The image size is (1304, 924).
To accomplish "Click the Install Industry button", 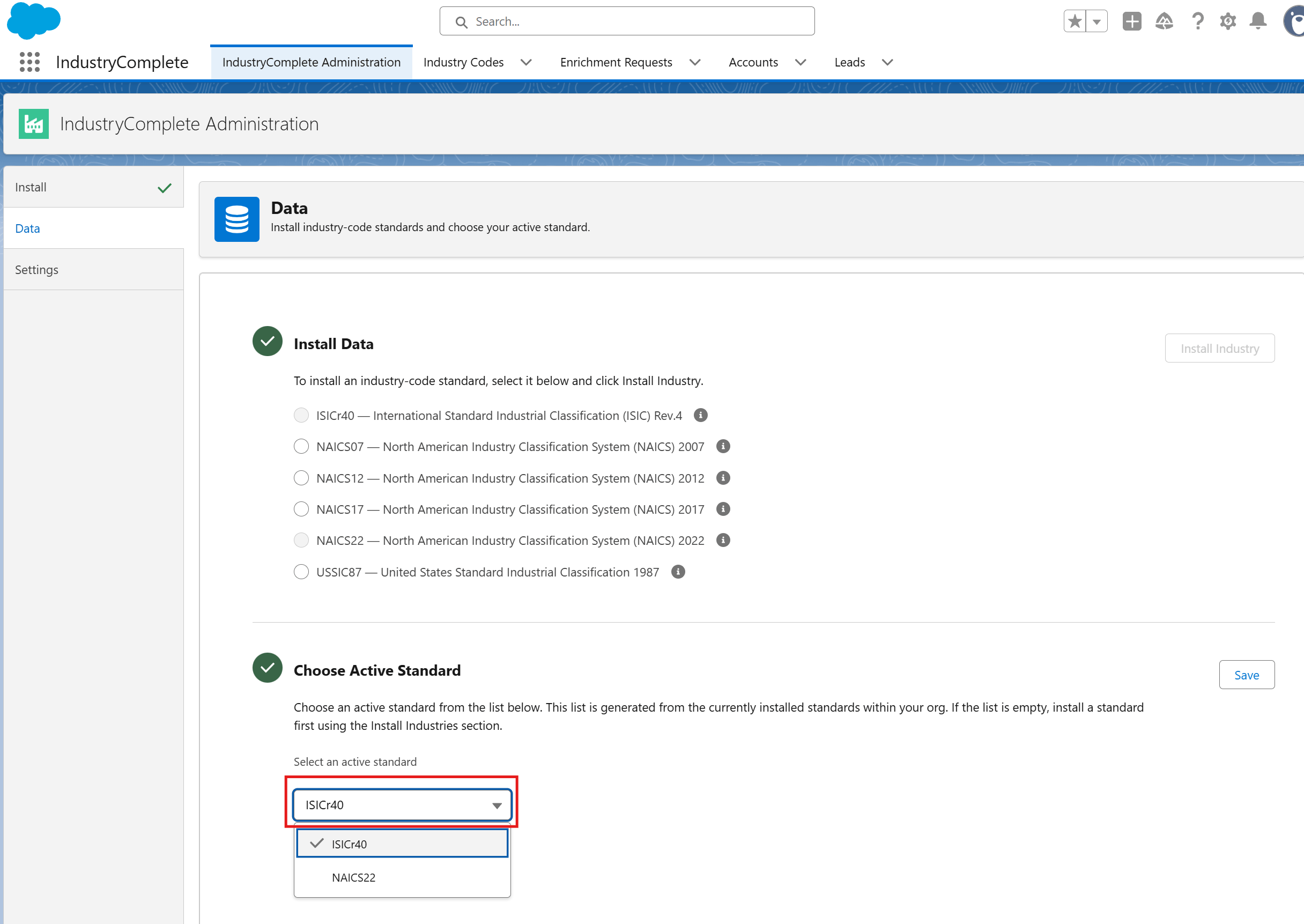I will coord(1219,348).
